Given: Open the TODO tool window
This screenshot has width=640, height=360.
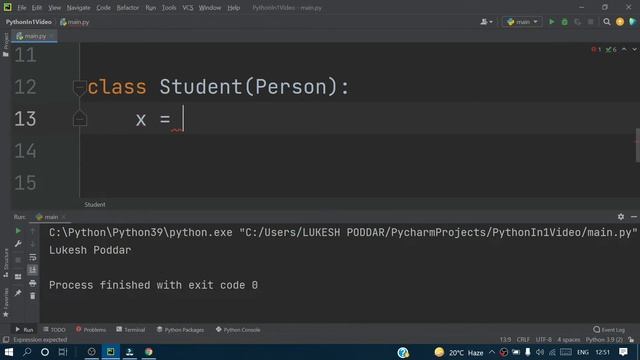Looking at the screenshot, I should [x=54, y=329].
